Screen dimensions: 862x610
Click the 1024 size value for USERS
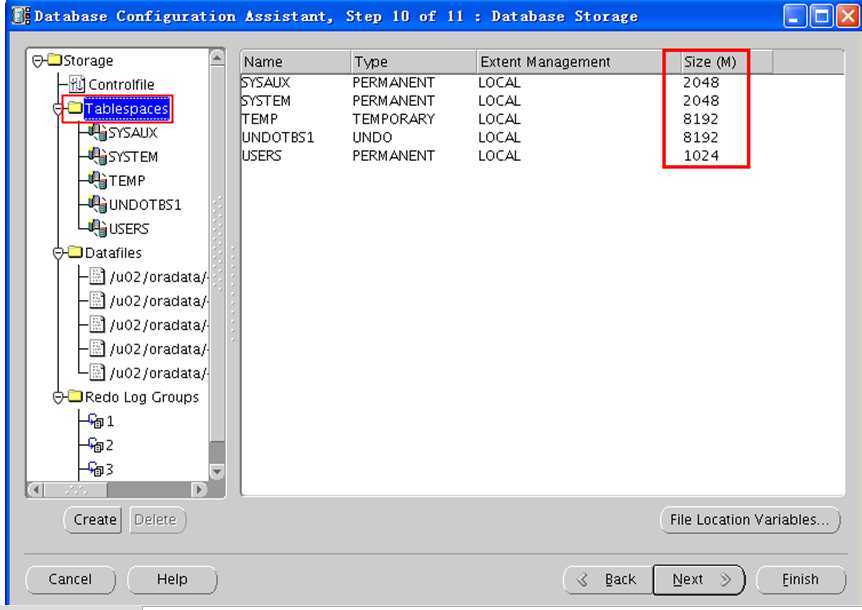(x=701, y=156)
